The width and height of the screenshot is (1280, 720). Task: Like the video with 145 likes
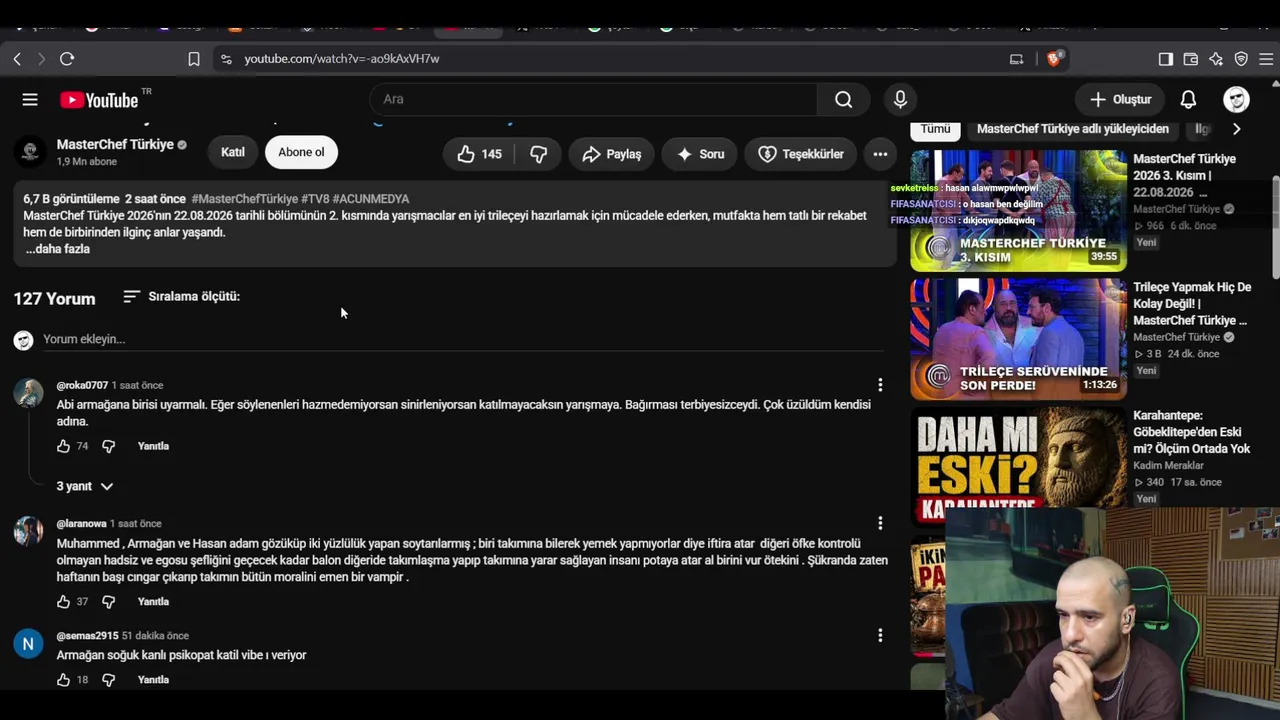pos(479,154)
